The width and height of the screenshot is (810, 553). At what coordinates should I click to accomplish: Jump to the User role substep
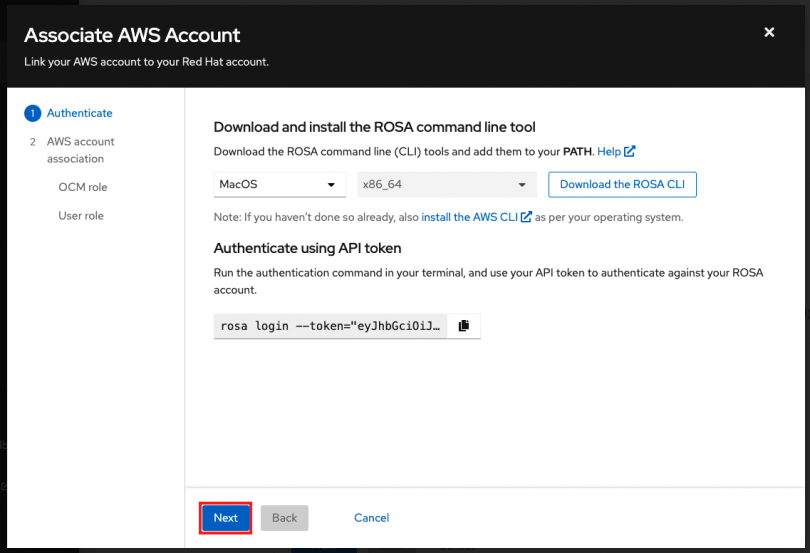point(81,216)
